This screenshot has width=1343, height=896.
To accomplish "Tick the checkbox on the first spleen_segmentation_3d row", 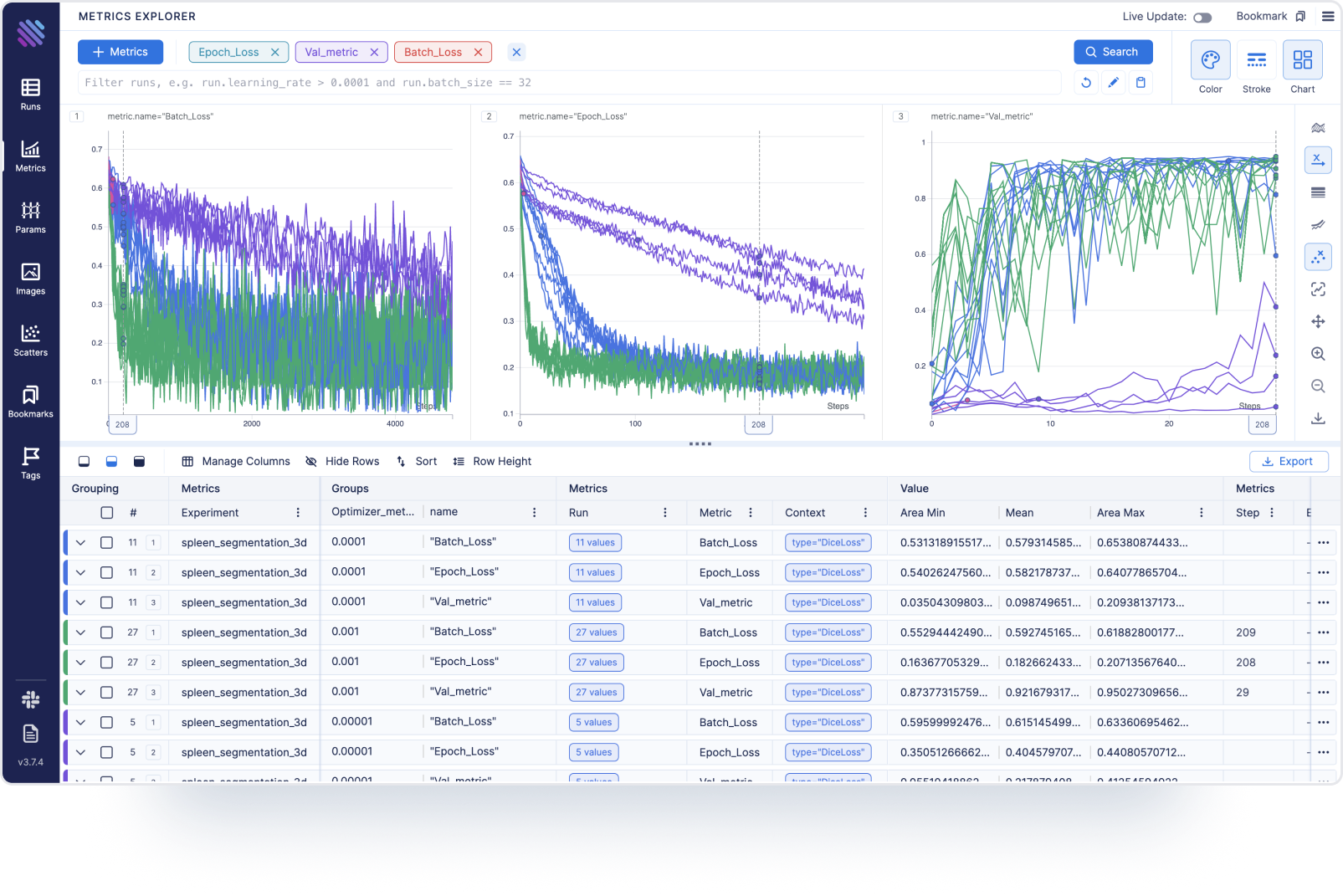I will pos(106,542).
